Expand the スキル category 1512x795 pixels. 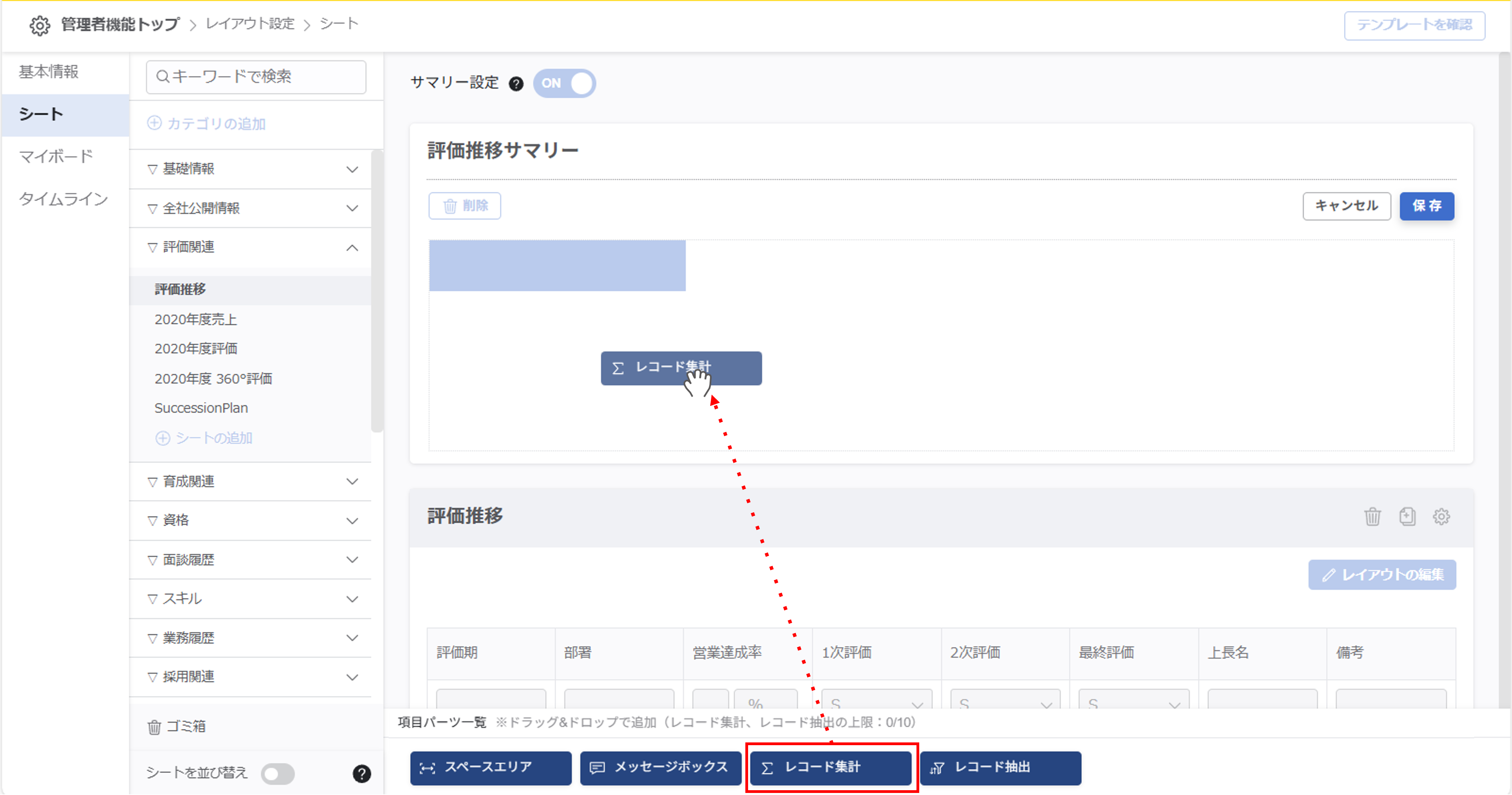(352, 599)
